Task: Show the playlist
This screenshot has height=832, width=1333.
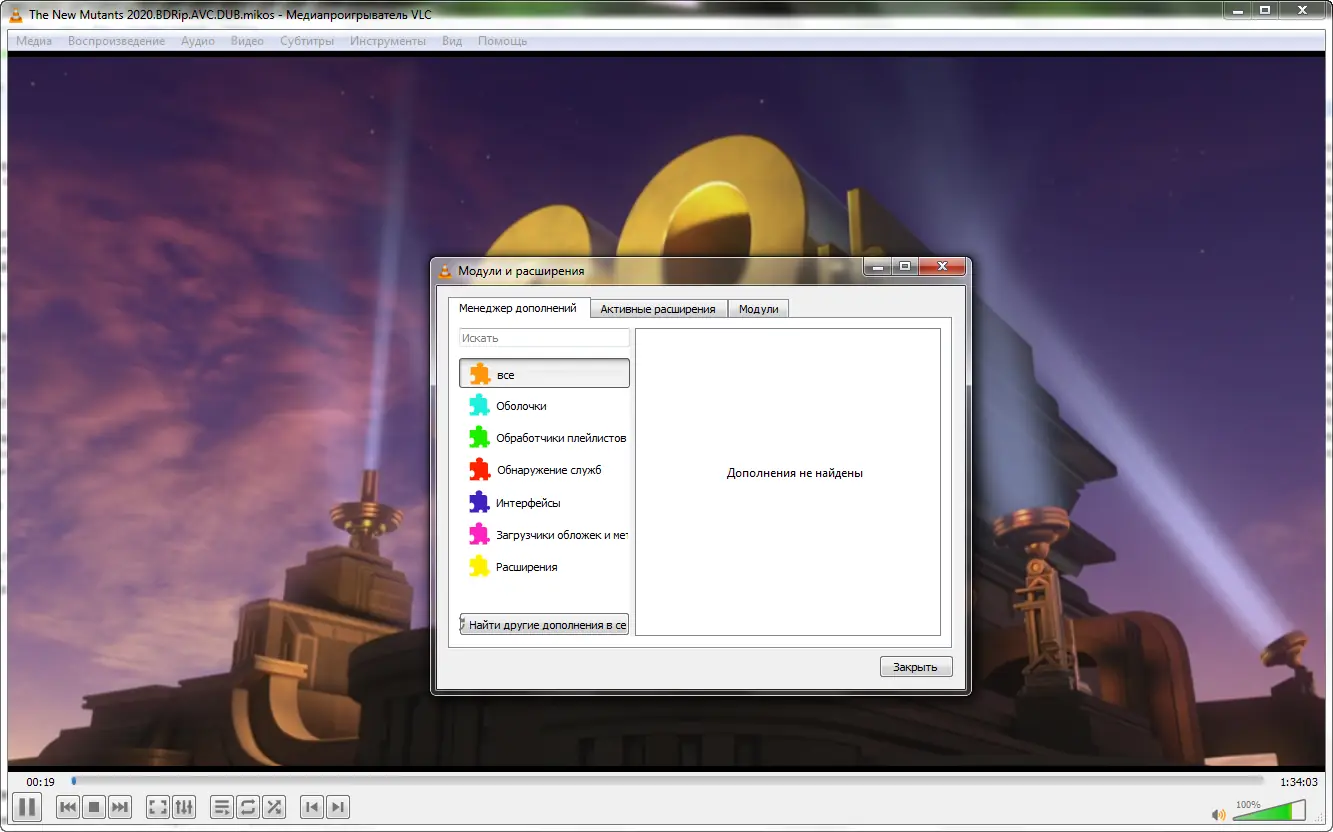Action: (221, 807)
